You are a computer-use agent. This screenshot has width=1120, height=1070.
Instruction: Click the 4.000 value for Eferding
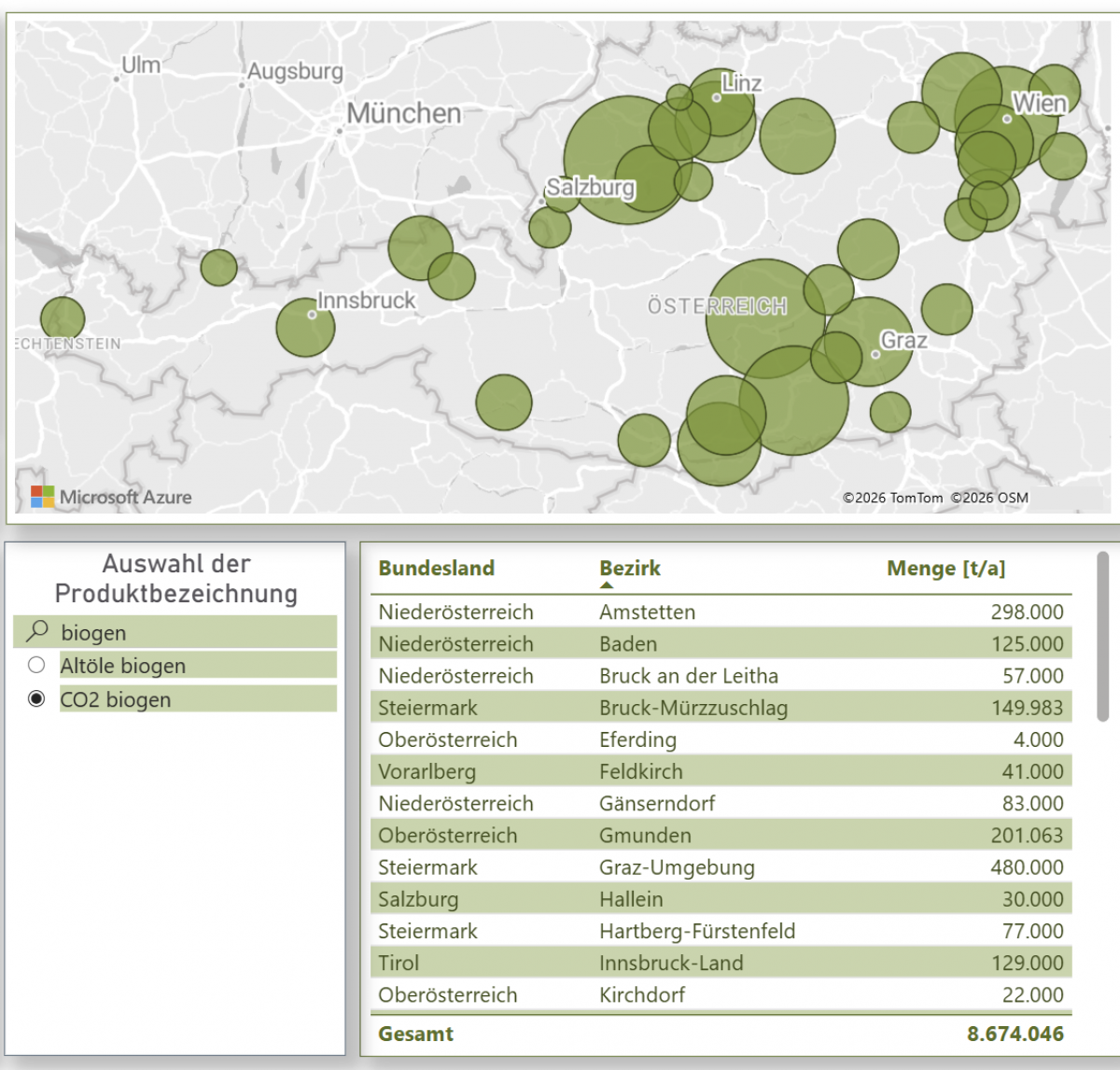(1038, 739)
